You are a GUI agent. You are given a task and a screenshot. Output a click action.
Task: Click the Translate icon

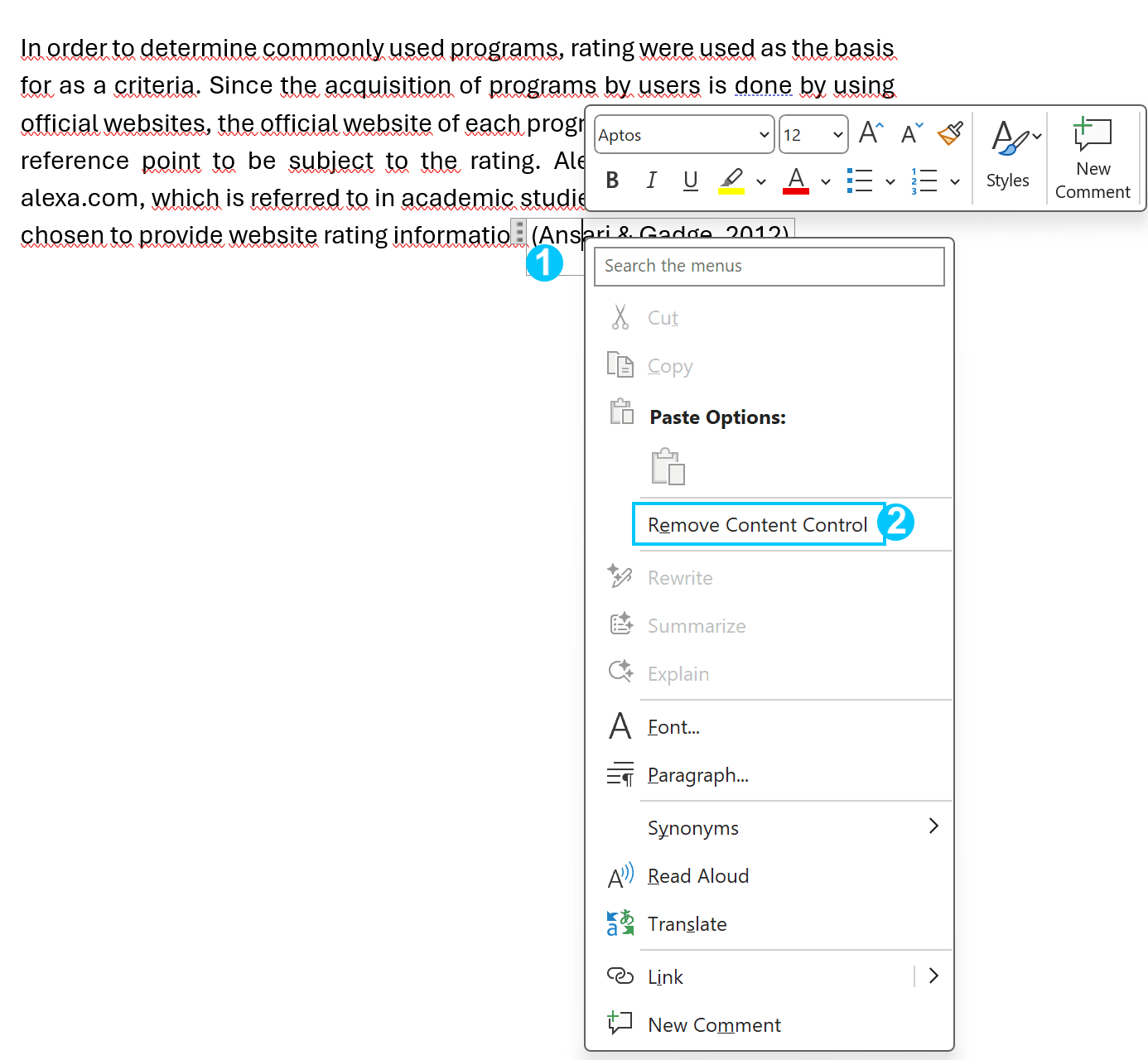tap(620, 923)
